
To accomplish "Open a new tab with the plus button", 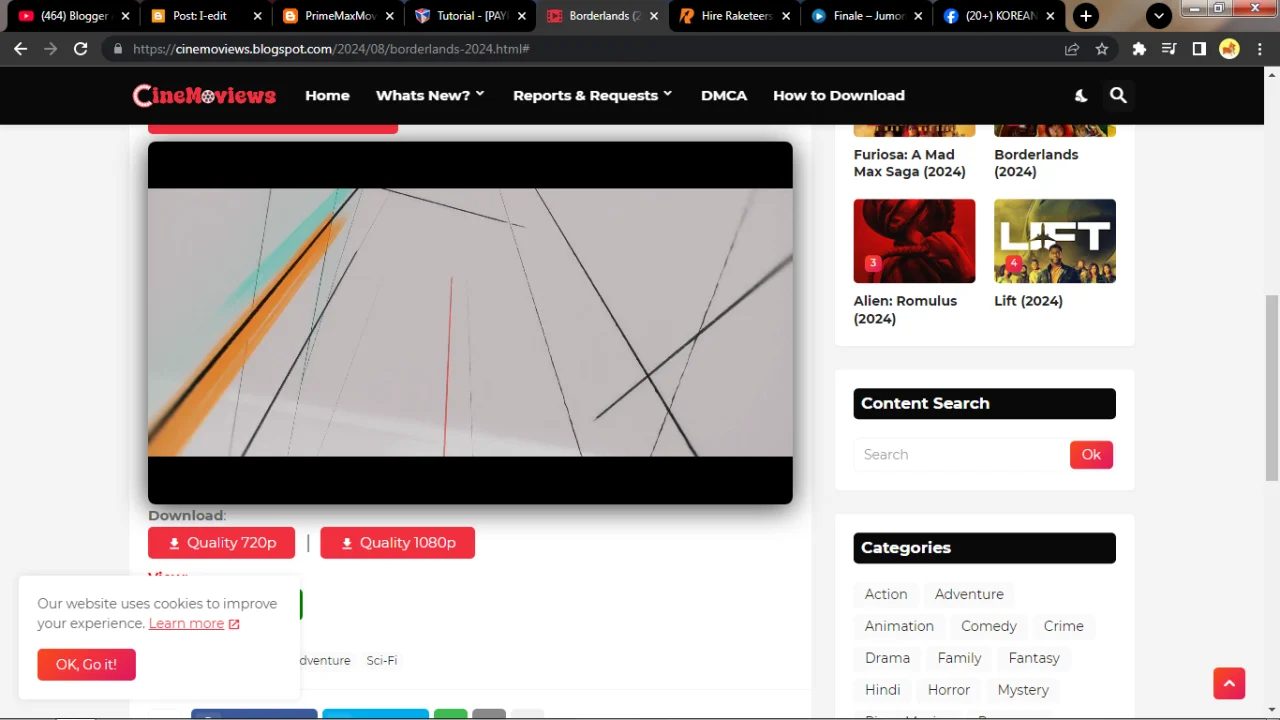I will pos(1086,16).
